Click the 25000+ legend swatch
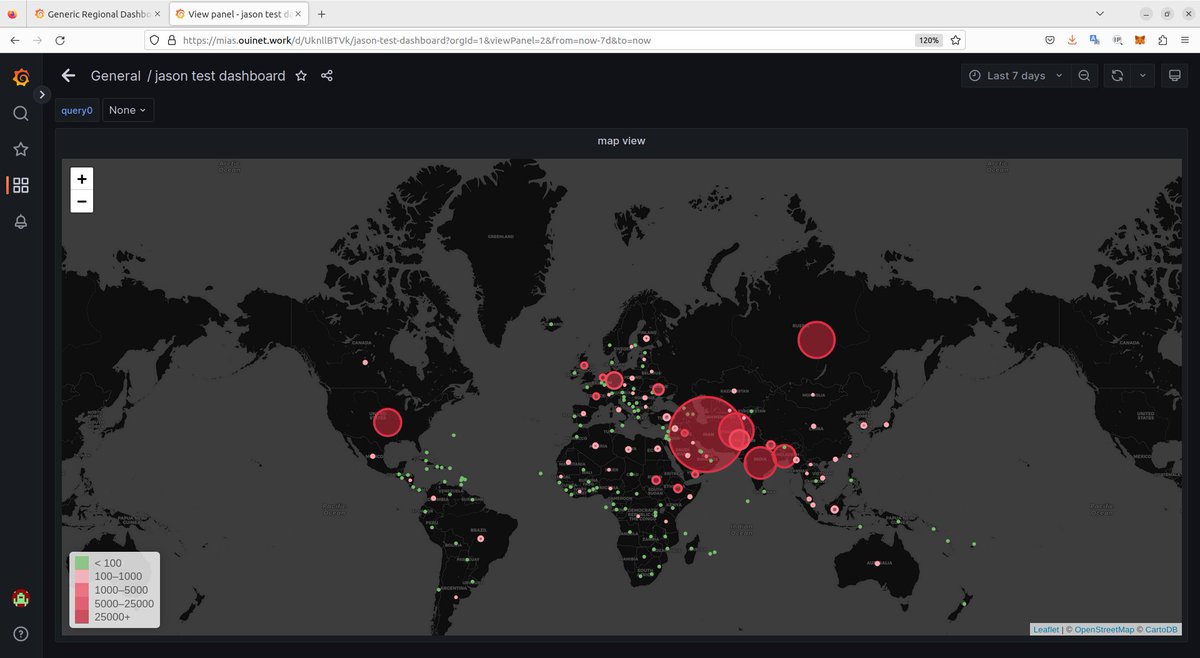This screenshot has height=658, width=1200. click(82, 617)
